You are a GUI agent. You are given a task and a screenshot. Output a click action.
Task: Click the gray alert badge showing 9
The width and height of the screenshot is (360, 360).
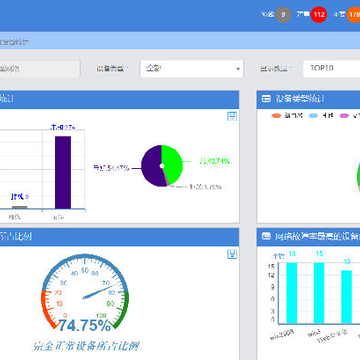tap(283, 15)
